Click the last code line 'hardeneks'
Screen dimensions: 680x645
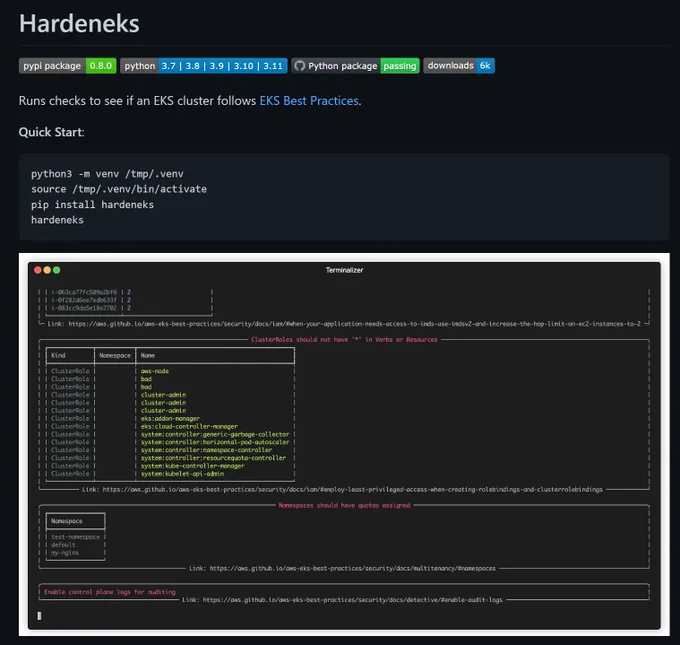(57, 220)
